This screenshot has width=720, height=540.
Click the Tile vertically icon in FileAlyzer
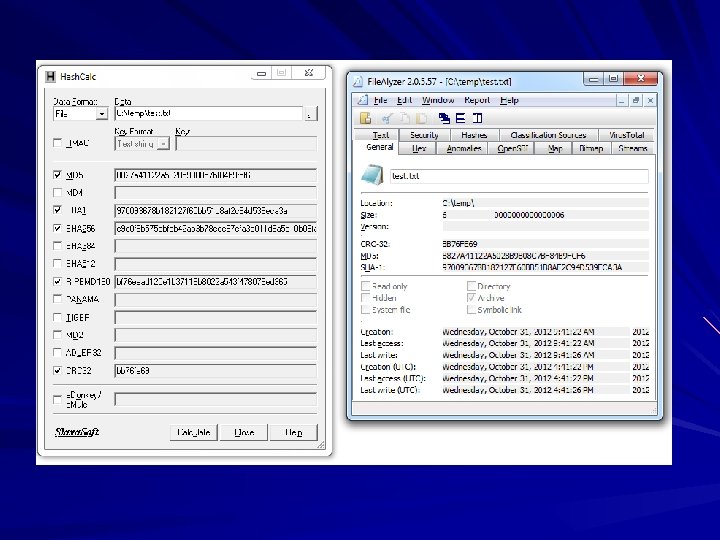tap(478, 118)
